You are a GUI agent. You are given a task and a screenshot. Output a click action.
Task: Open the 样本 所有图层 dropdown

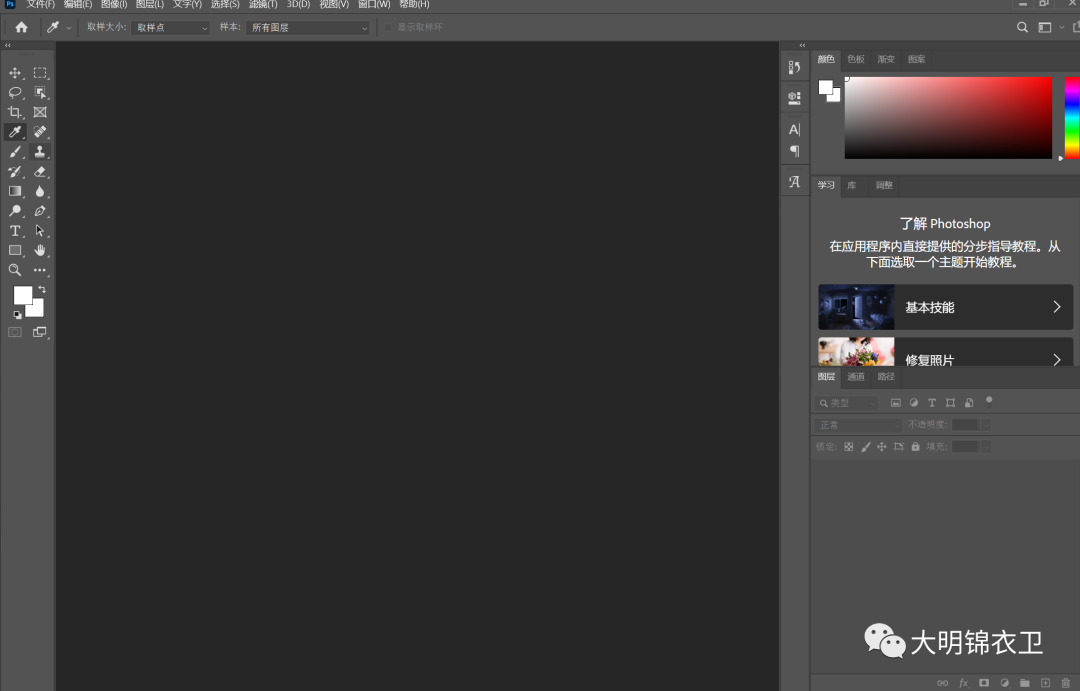coord(307,28)
